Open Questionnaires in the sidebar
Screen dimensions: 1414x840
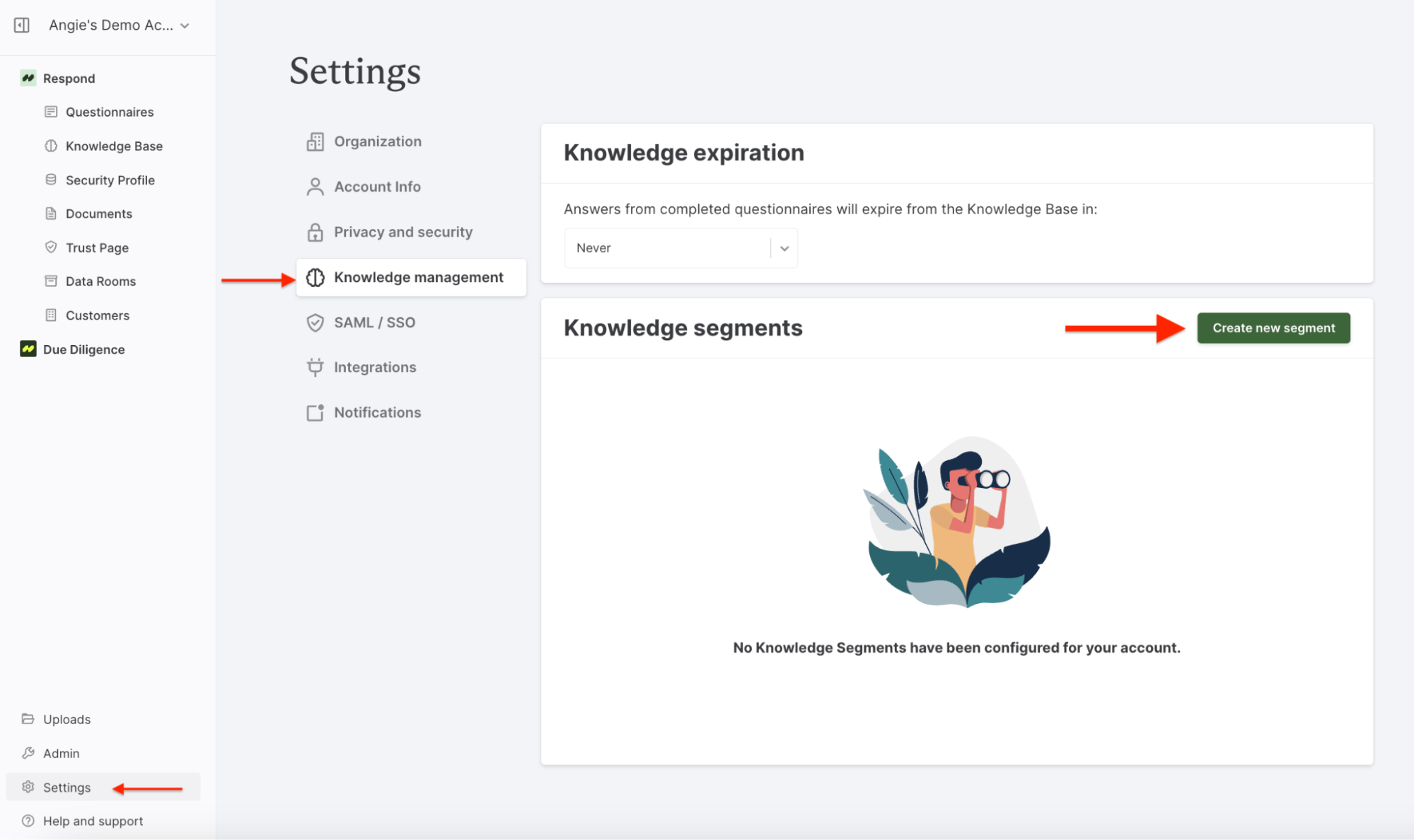[110, 112]
